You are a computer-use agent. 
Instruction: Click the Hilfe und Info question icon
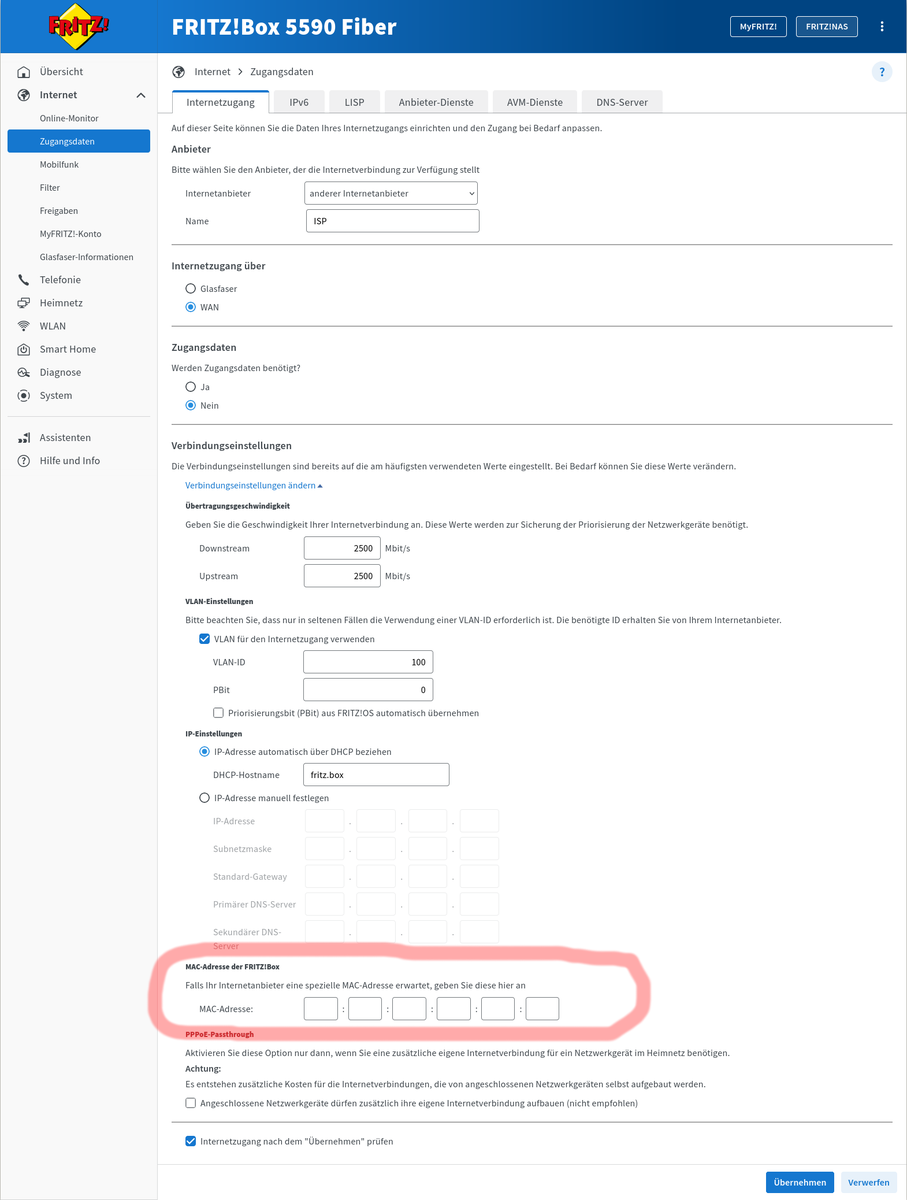[24, 461]
